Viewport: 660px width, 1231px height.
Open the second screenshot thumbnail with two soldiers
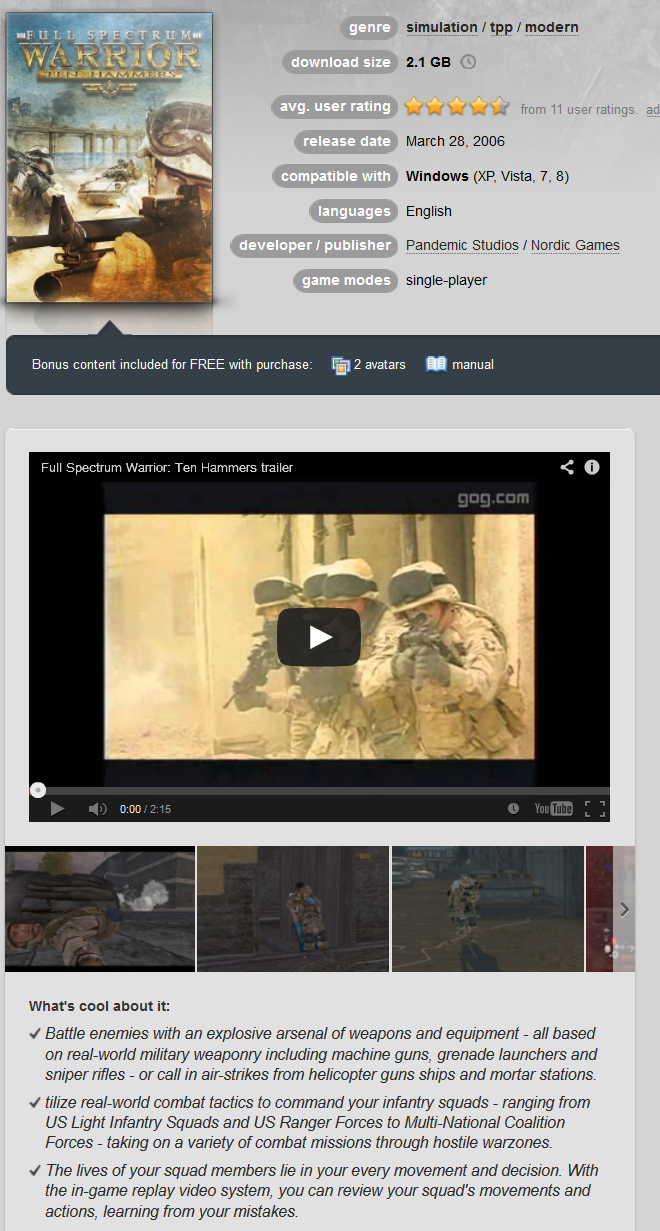pos(293,909)
